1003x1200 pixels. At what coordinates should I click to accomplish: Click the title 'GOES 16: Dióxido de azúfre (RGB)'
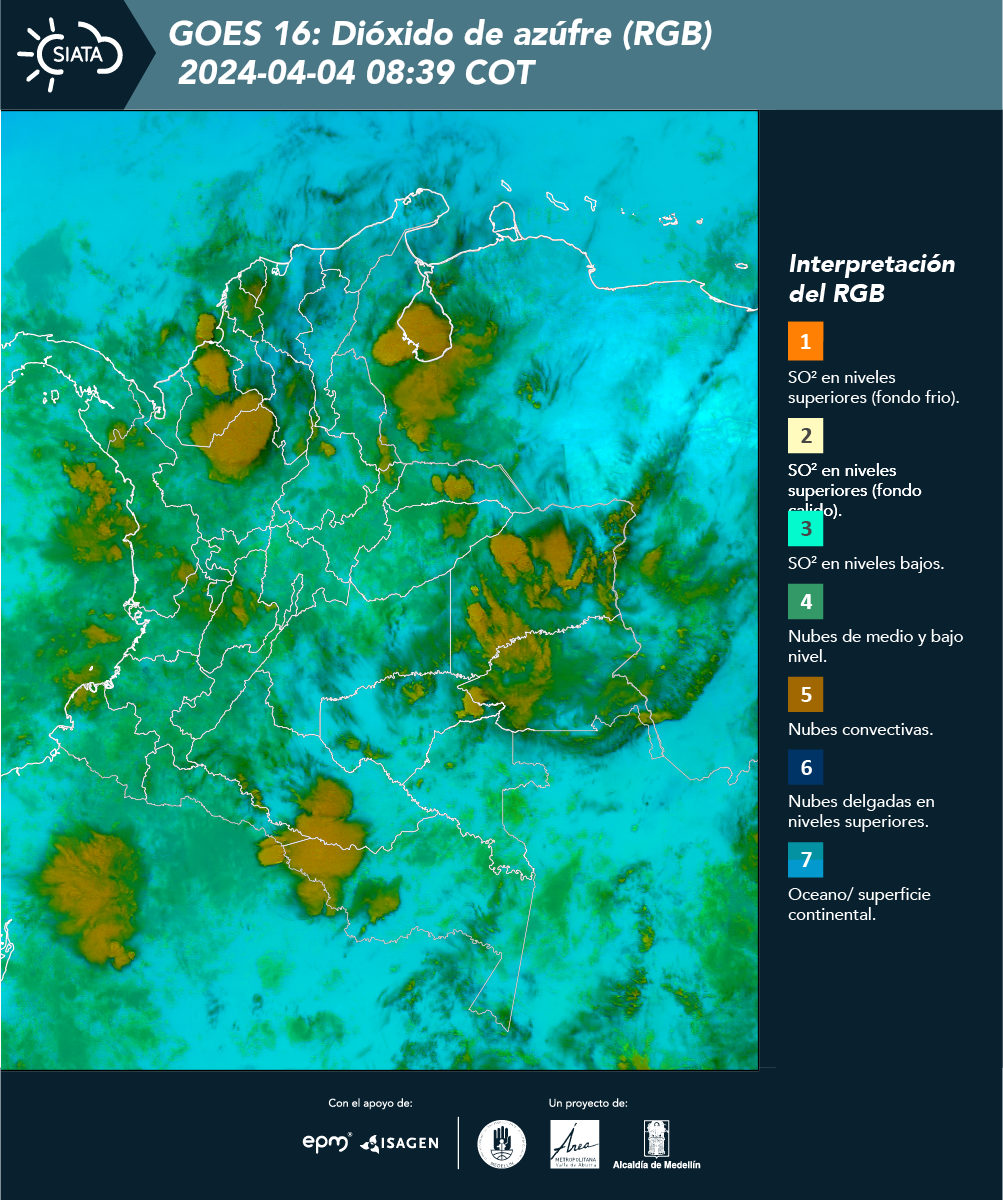(x=440, y=34)
